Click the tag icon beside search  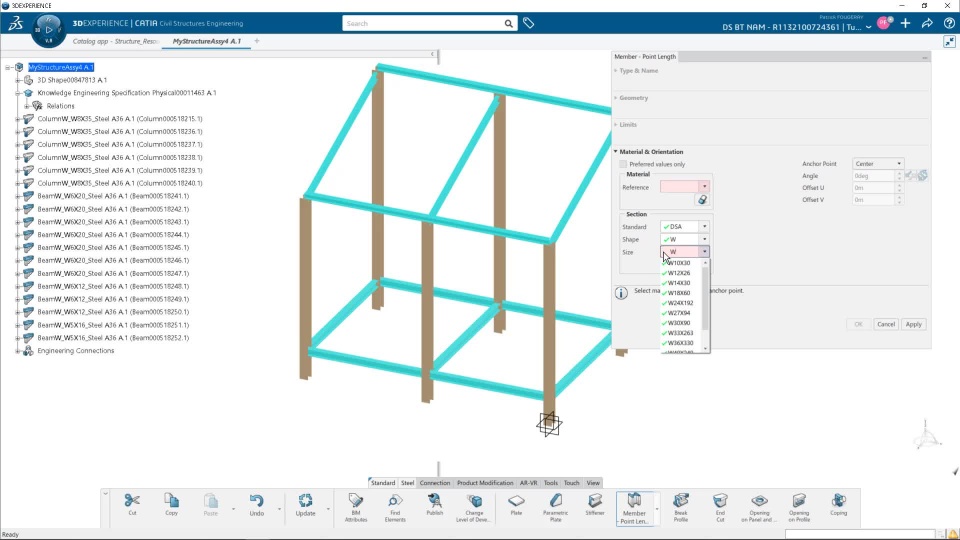coord(528,23)
